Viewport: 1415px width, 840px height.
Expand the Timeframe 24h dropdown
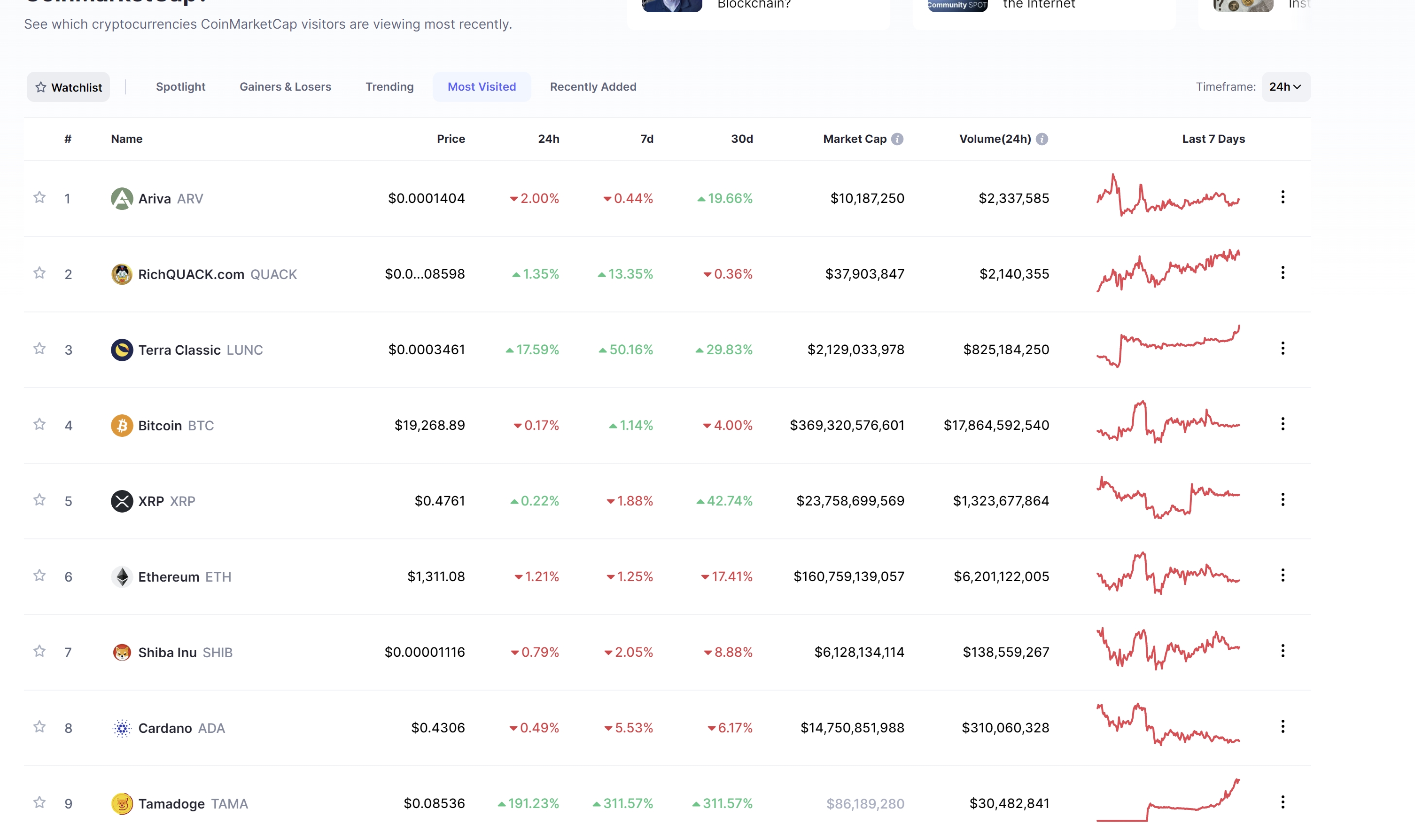1285,86
